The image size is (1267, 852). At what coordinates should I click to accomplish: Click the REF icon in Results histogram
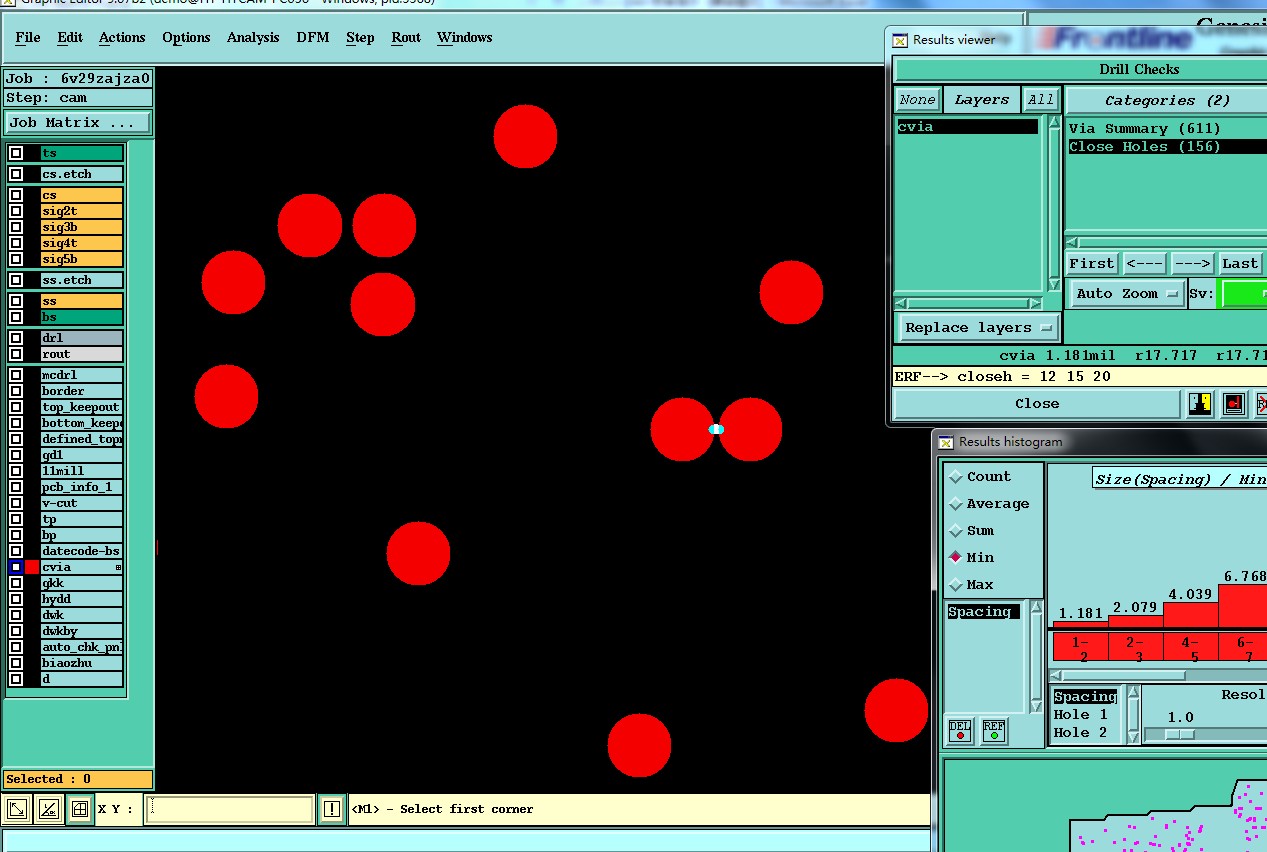[x=994, y=731]
